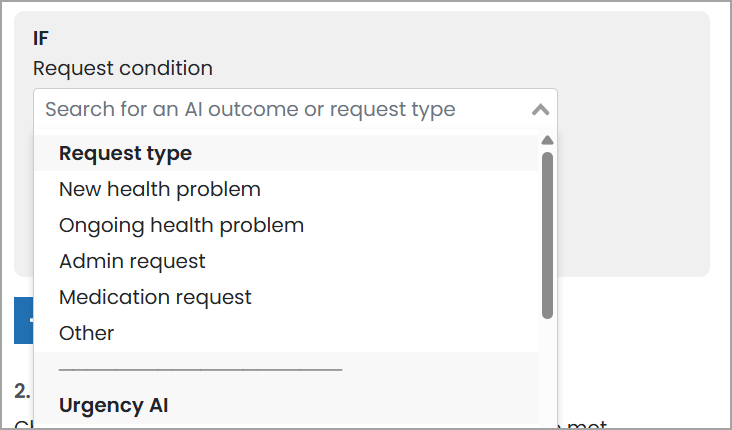
Task: Select New health problem option
Action: [160, 189]
